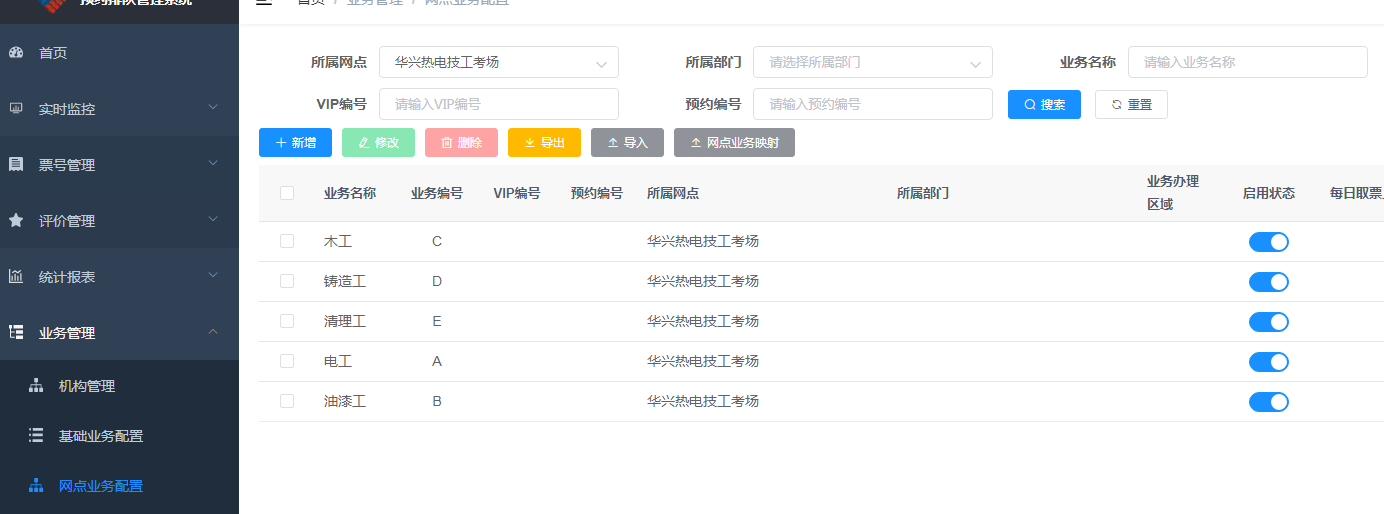
Task: Click the 票号管理 ticket icon
Action: (16, 165)
